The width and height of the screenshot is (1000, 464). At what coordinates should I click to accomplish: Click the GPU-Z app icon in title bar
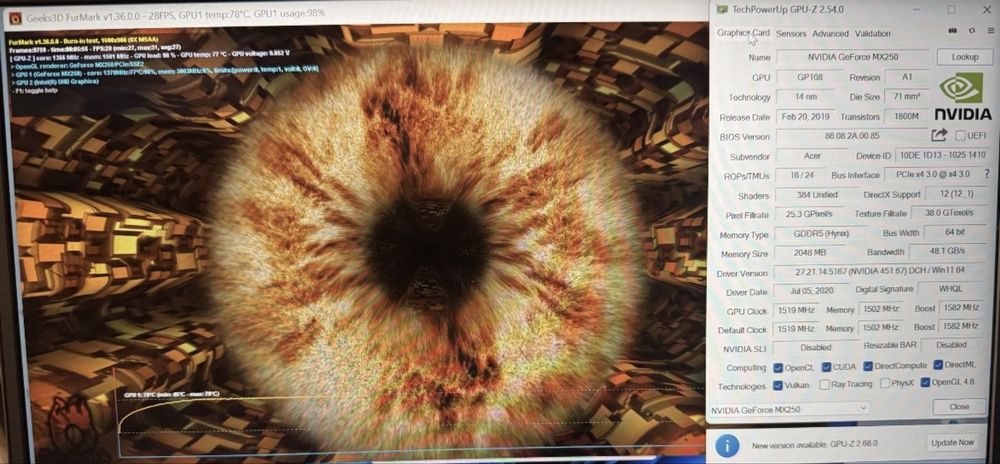pos(721,10)
